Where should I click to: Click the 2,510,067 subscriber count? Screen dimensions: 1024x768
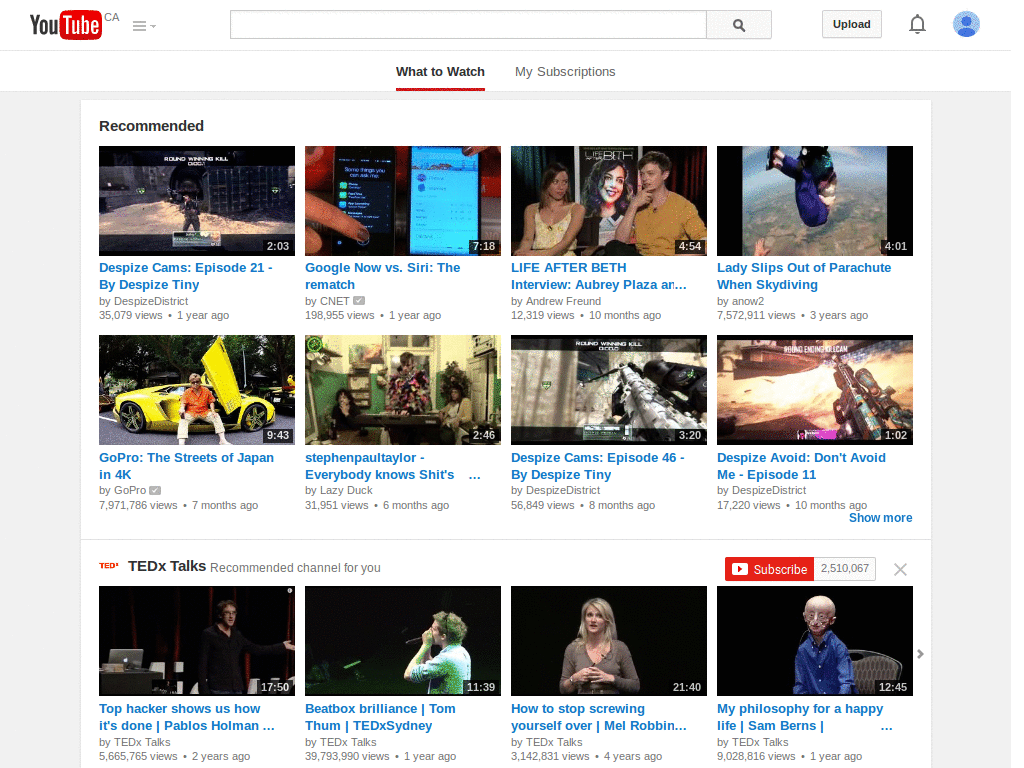point(844,569)
